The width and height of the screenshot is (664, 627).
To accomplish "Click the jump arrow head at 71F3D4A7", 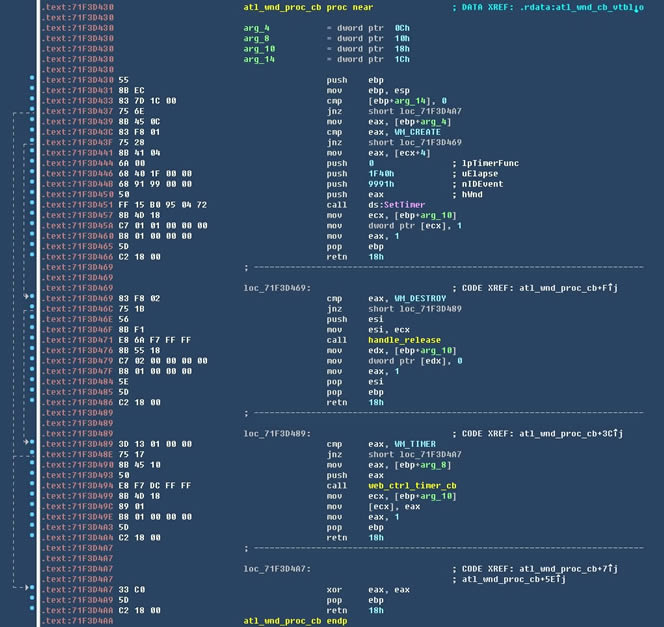I will click(x=27, y=589).
